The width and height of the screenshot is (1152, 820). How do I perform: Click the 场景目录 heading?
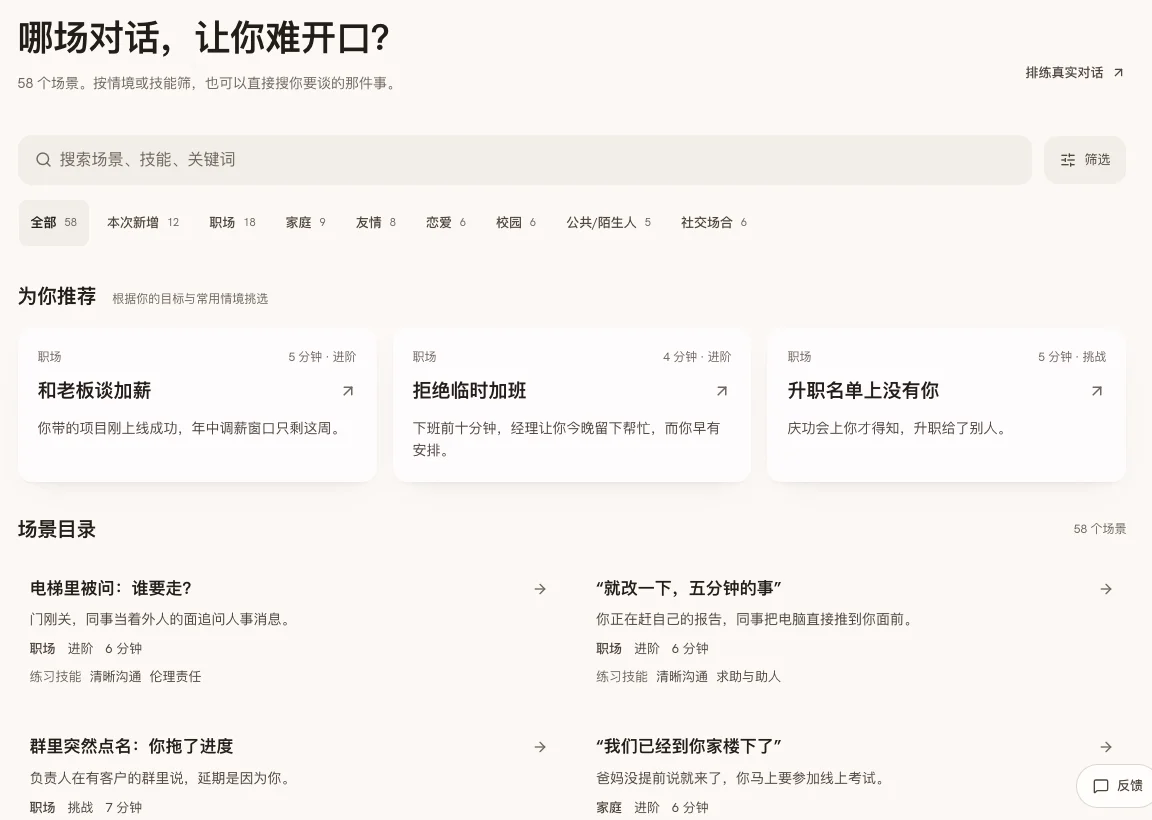(x=57, y=529)
